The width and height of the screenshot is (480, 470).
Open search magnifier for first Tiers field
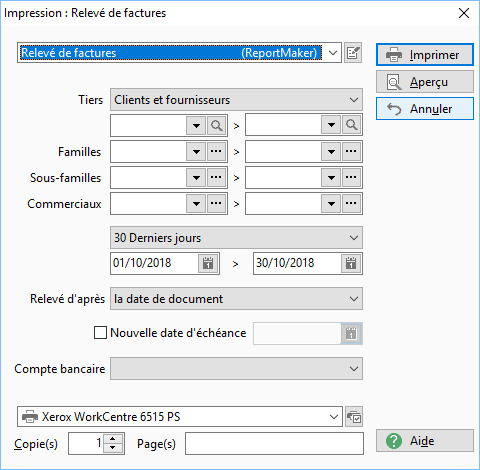(x=217, y=125)
